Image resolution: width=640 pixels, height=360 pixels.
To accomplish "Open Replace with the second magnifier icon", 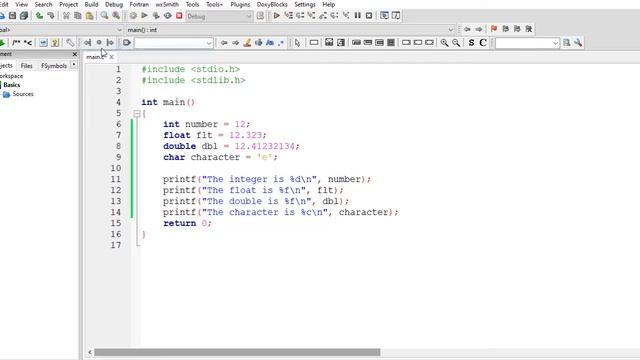I will tap(116, 16).
